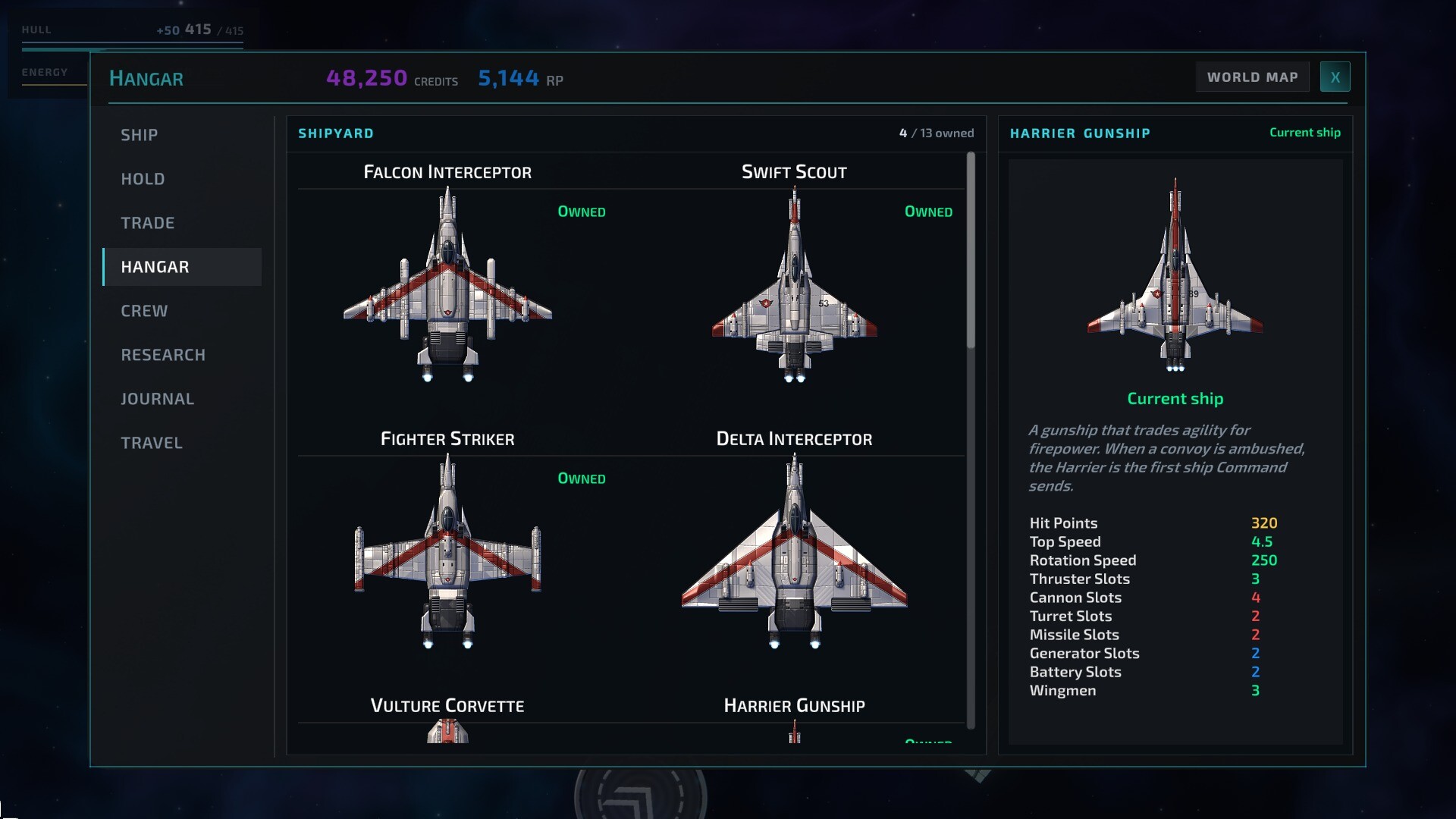
Task: Click the Hull bar in the HUD
Action: [133, 45]
